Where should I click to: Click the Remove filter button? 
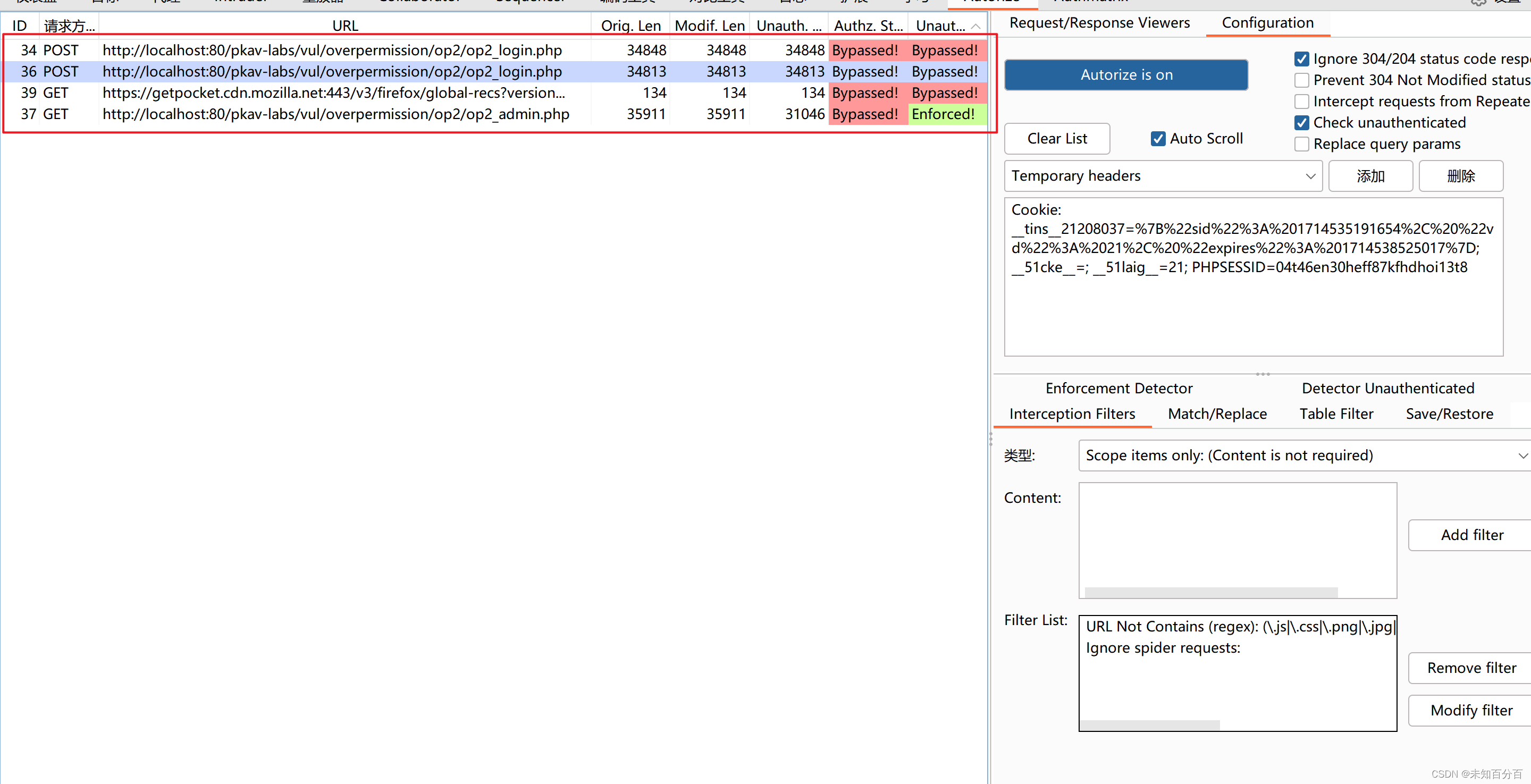[x=1471, y=669]
